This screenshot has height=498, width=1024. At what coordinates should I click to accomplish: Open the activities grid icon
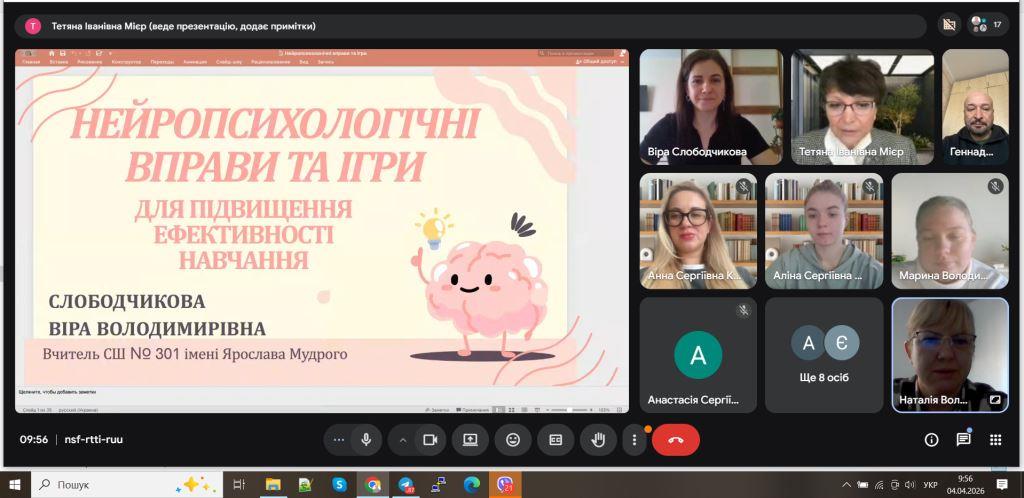(x=995, y=440)
